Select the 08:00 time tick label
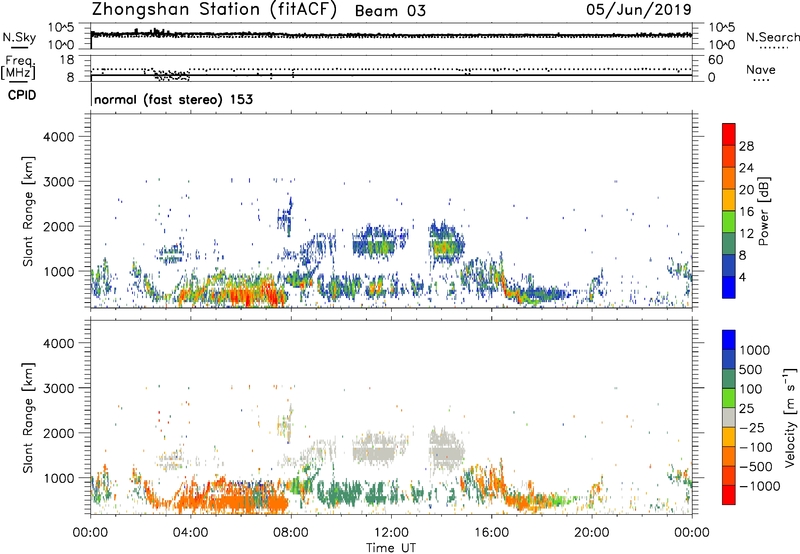This screenshot has height=554, width=800. pyautogui.click(x=291, y=533)
